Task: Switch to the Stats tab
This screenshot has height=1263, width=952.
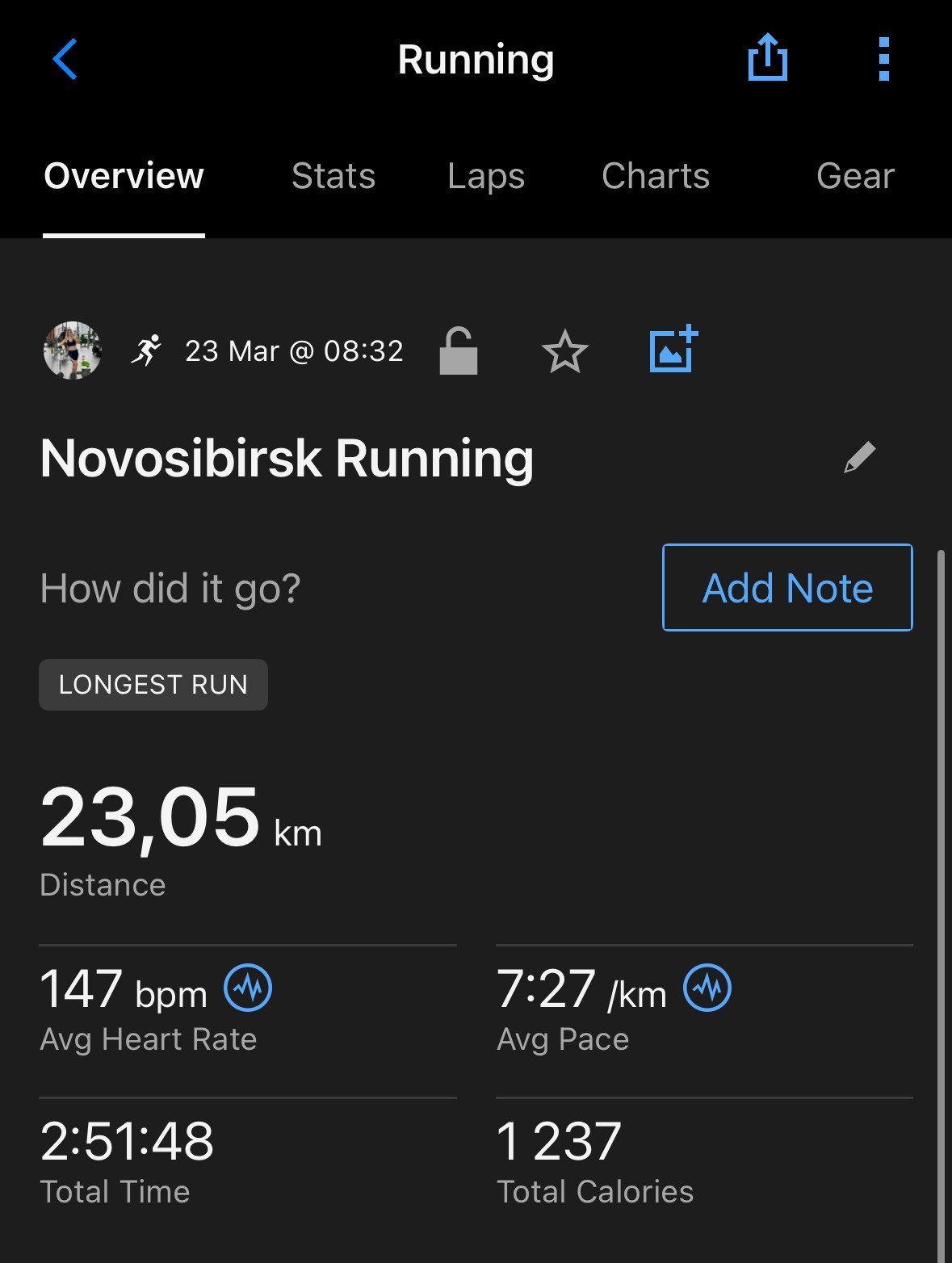Action: [333, 176]
